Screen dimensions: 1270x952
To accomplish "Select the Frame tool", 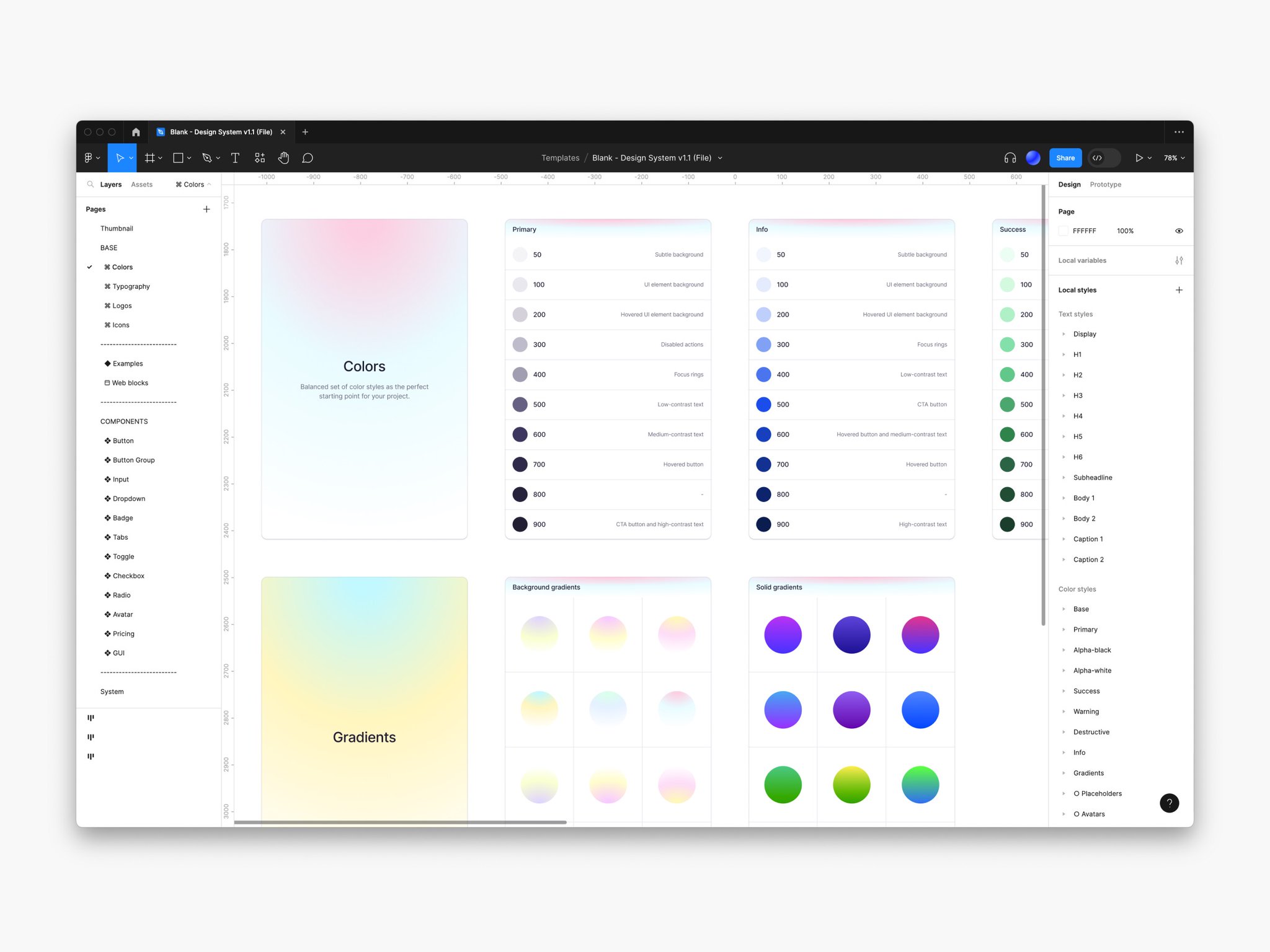I will point(149,158).
